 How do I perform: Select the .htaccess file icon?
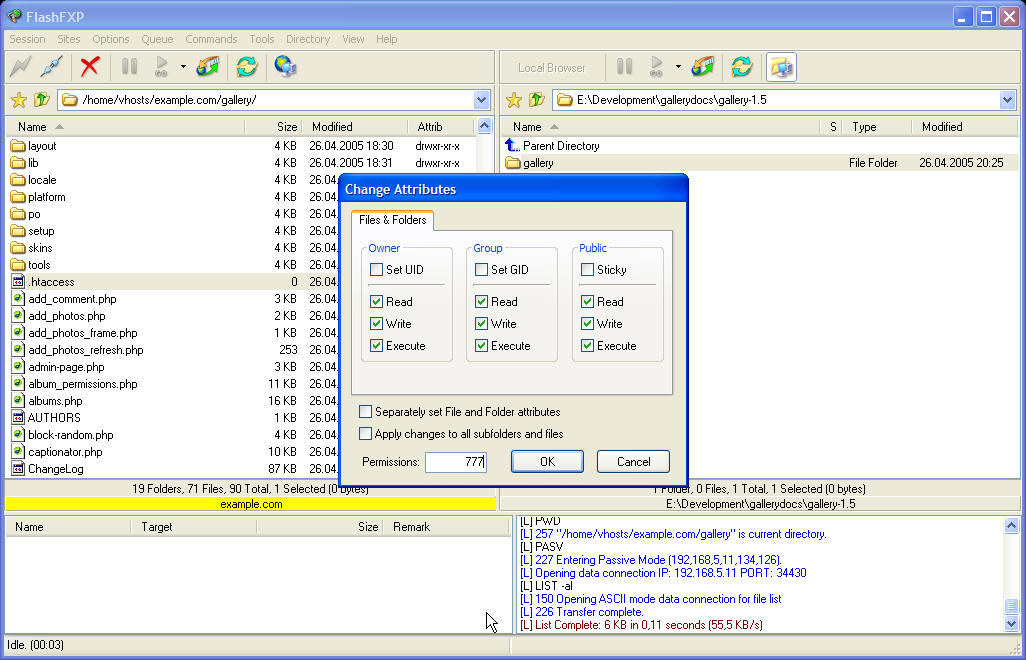pyautogui.click(x=18, y=282)
